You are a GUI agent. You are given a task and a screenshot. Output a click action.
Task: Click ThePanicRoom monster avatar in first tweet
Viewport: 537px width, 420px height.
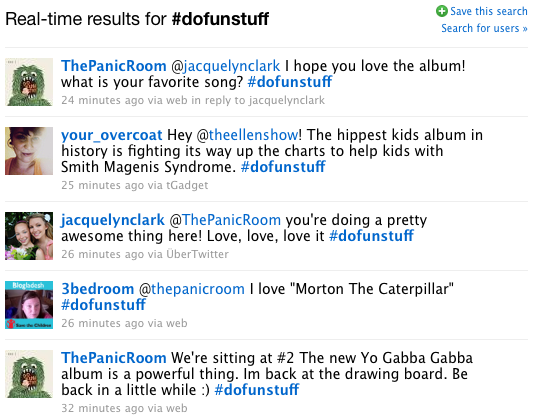29,82
